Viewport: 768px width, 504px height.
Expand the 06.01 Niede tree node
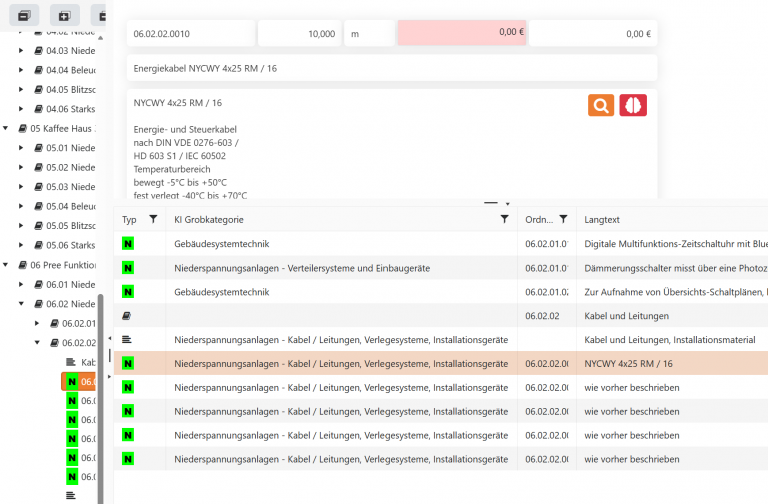pyautogui.click(x=22, y=284)
